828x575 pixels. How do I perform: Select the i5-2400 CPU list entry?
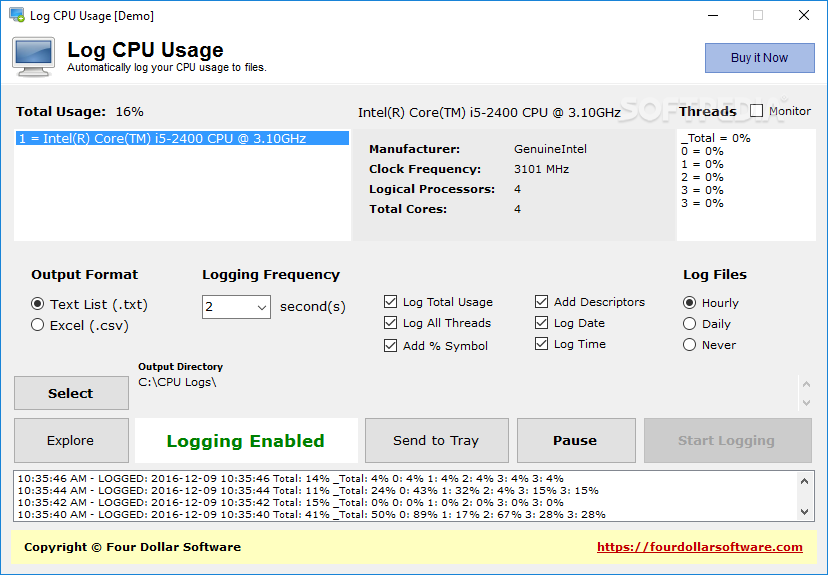182,138
